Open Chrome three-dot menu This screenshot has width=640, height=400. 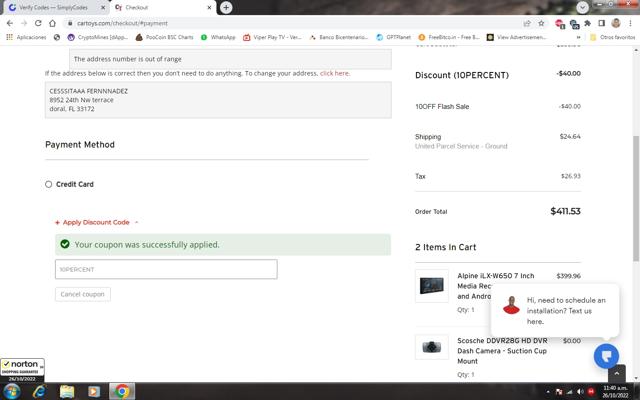(x=631, y=23)
